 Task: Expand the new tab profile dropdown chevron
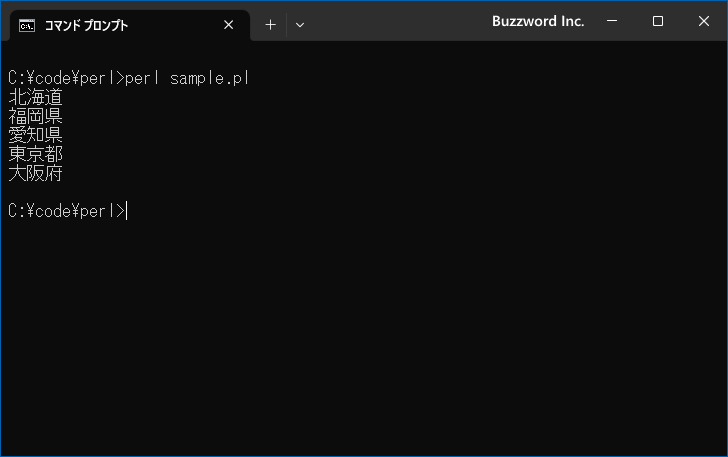click(300, 25)
